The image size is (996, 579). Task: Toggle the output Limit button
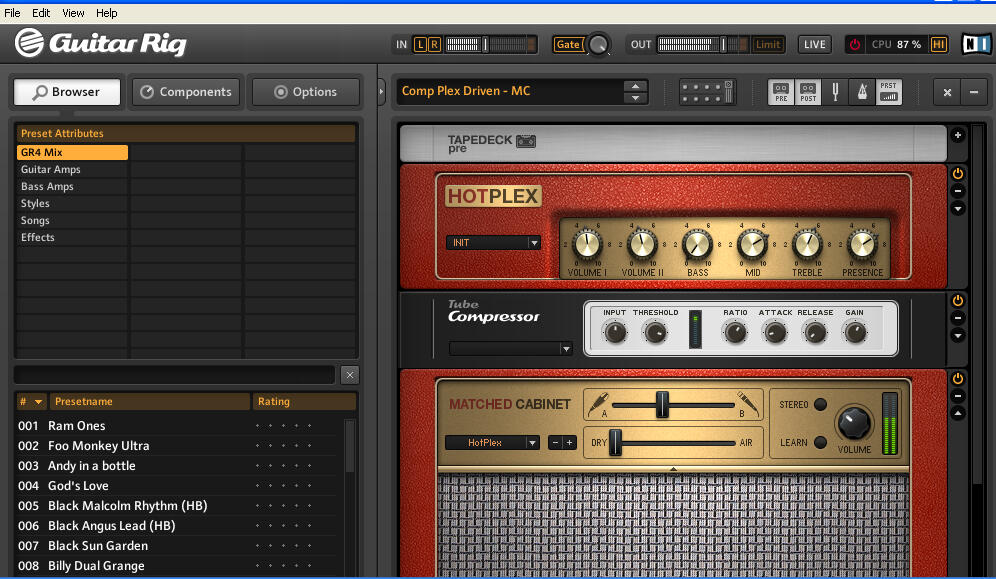coord(767,44)
